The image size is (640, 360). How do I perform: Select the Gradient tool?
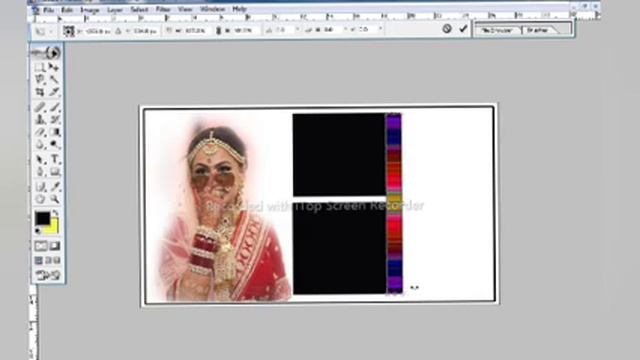point(55,132)
